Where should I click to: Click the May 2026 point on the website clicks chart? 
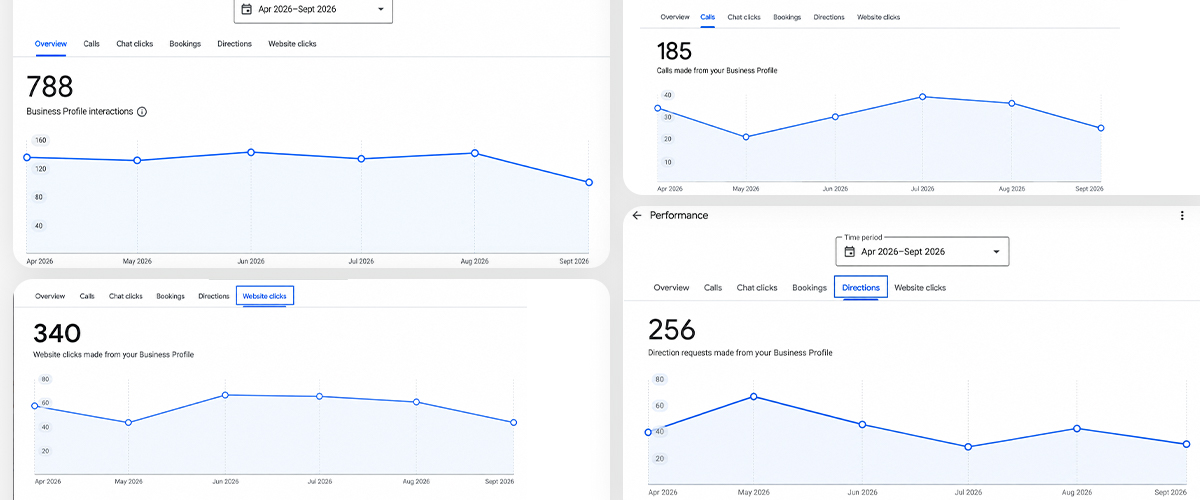coord(129,422)
